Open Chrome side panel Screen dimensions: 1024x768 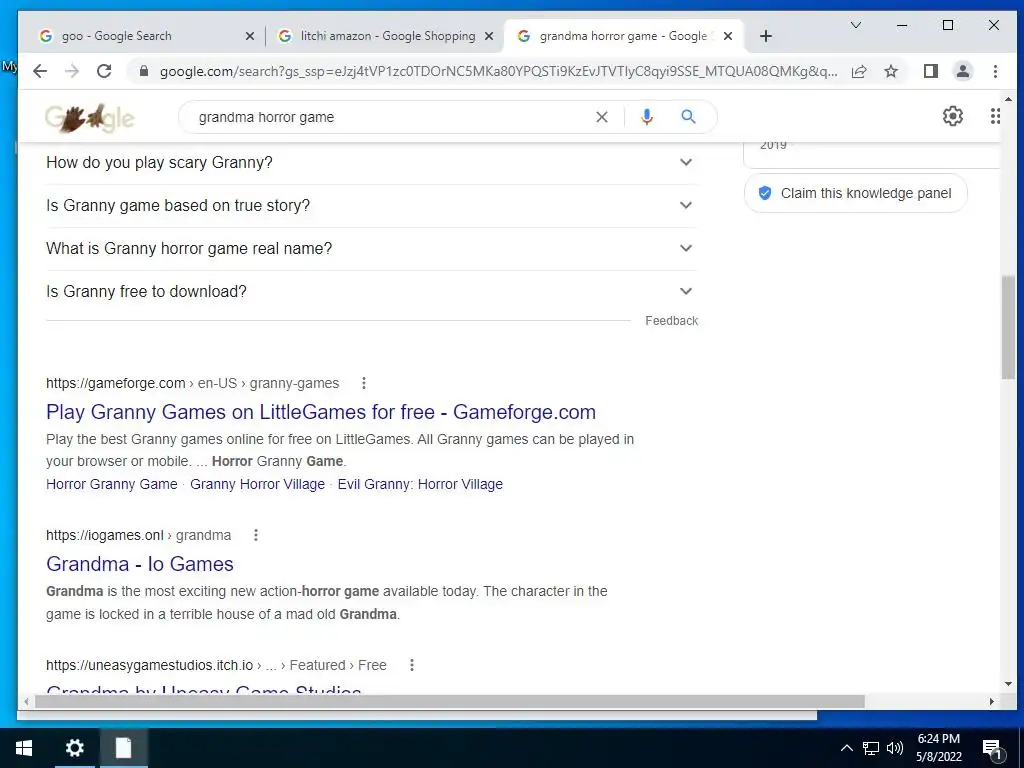point(931,71)
